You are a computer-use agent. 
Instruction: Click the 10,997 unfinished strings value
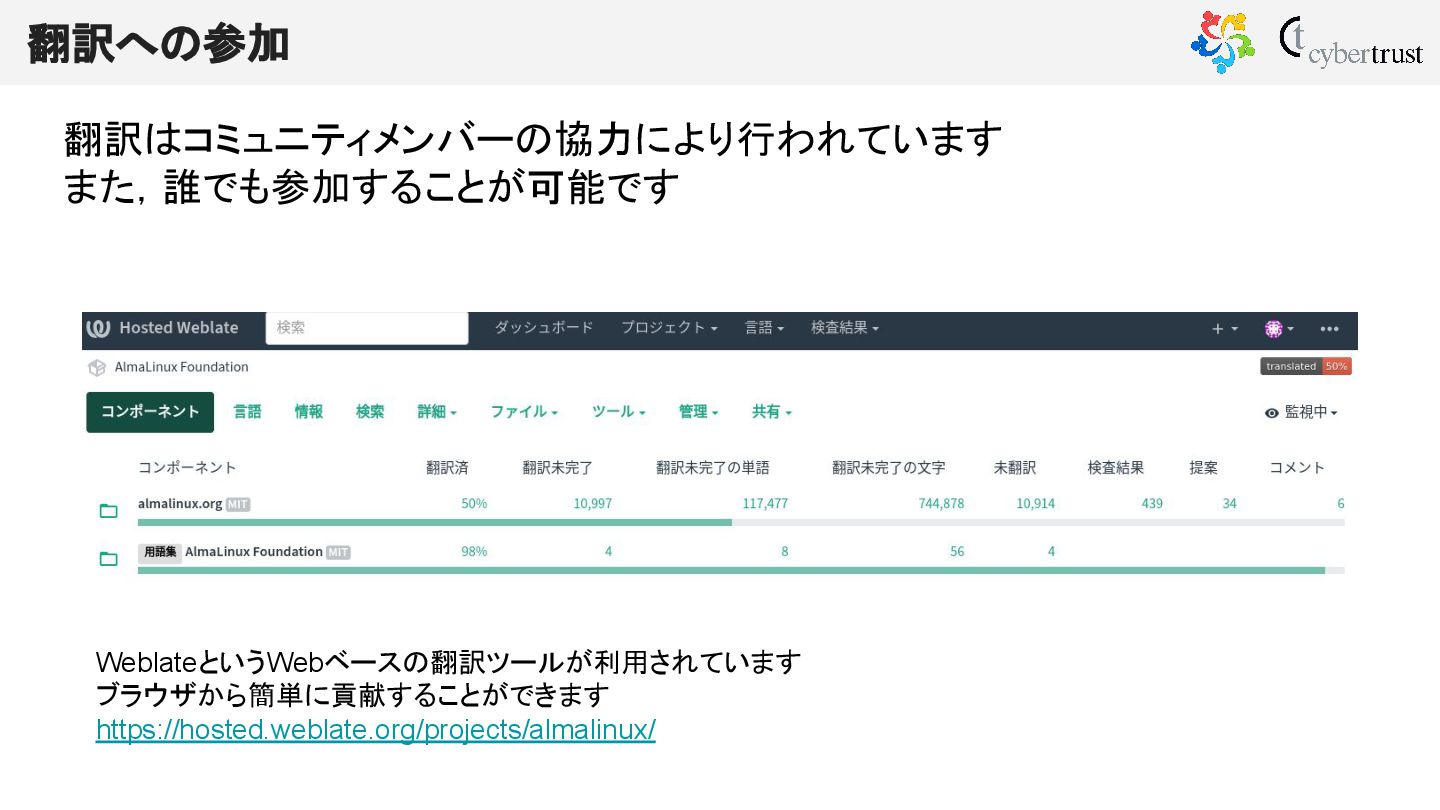593,504
